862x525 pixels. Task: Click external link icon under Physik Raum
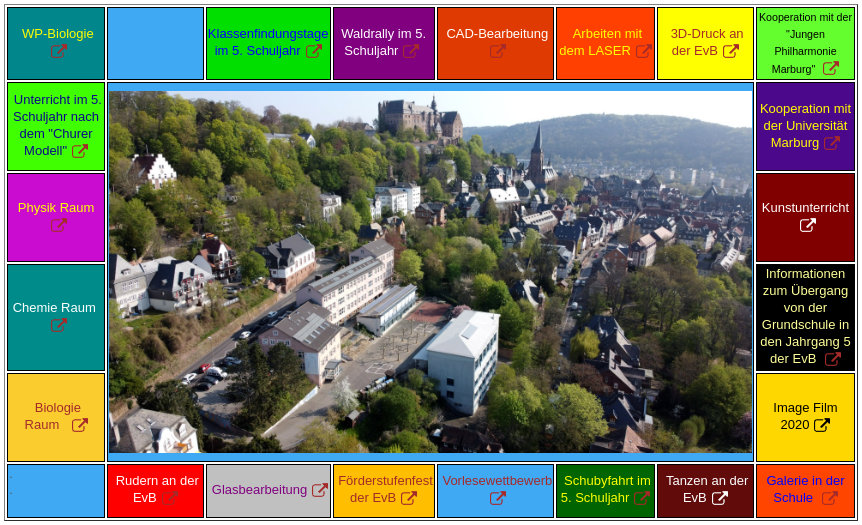click(59, 226)
